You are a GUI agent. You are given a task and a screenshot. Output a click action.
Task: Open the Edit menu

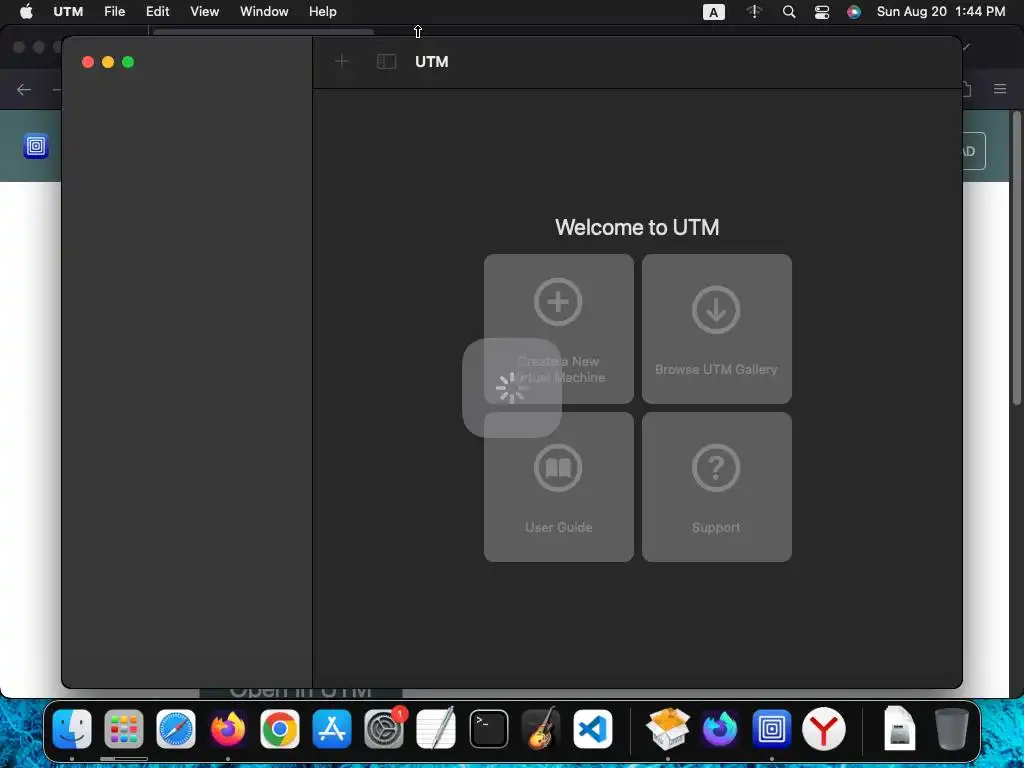click(x=157, y=12)
